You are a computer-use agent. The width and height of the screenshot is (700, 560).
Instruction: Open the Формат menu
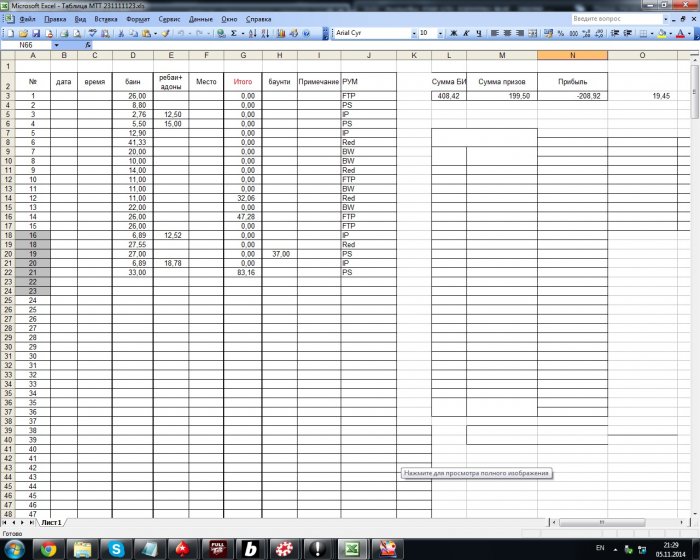click(138, 19)
